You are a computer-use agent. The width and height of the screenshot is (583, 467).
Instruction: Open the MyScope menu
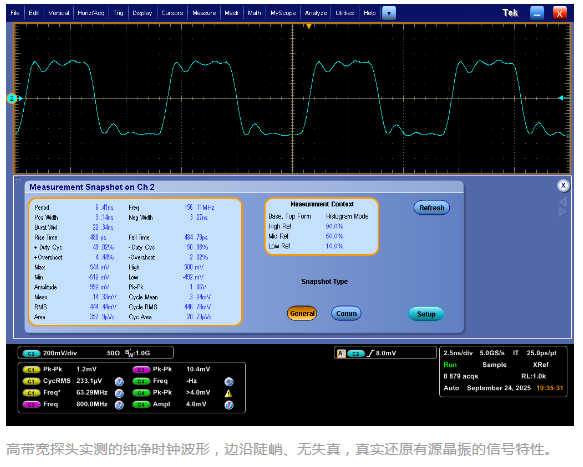(x=283, y=13)
